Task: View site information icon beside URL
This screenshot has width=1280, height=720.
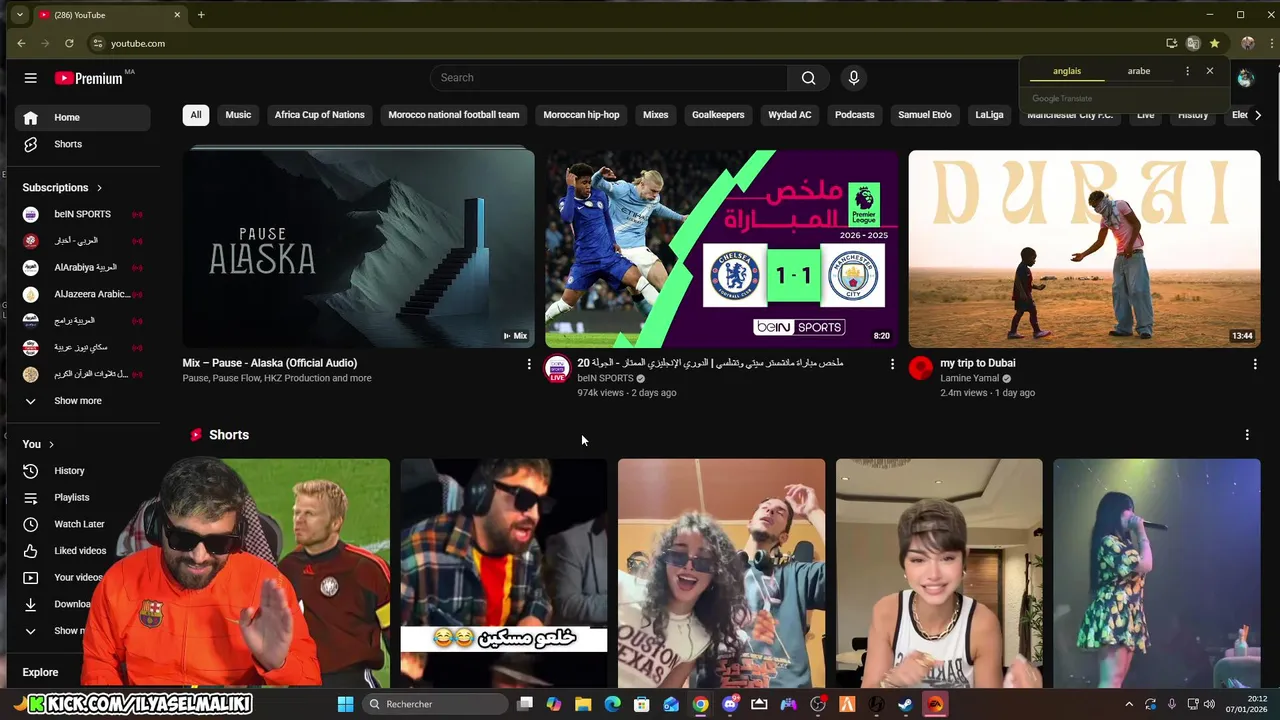Action: click(97, 43)
